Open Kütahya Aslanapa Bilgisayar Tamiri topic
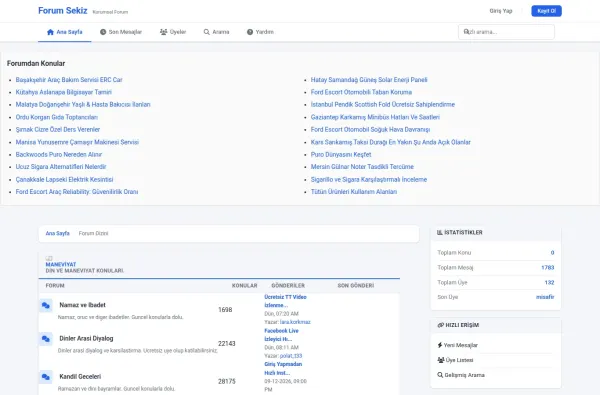The image size is (600, 395). (x=64, y=92)
